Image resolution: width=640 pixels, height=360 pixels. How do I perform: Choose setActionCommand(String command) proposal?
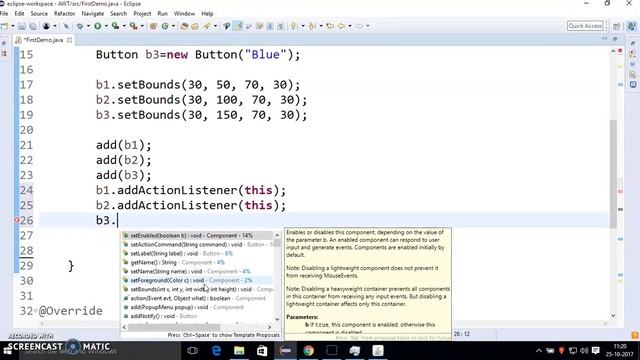(198, 244)
